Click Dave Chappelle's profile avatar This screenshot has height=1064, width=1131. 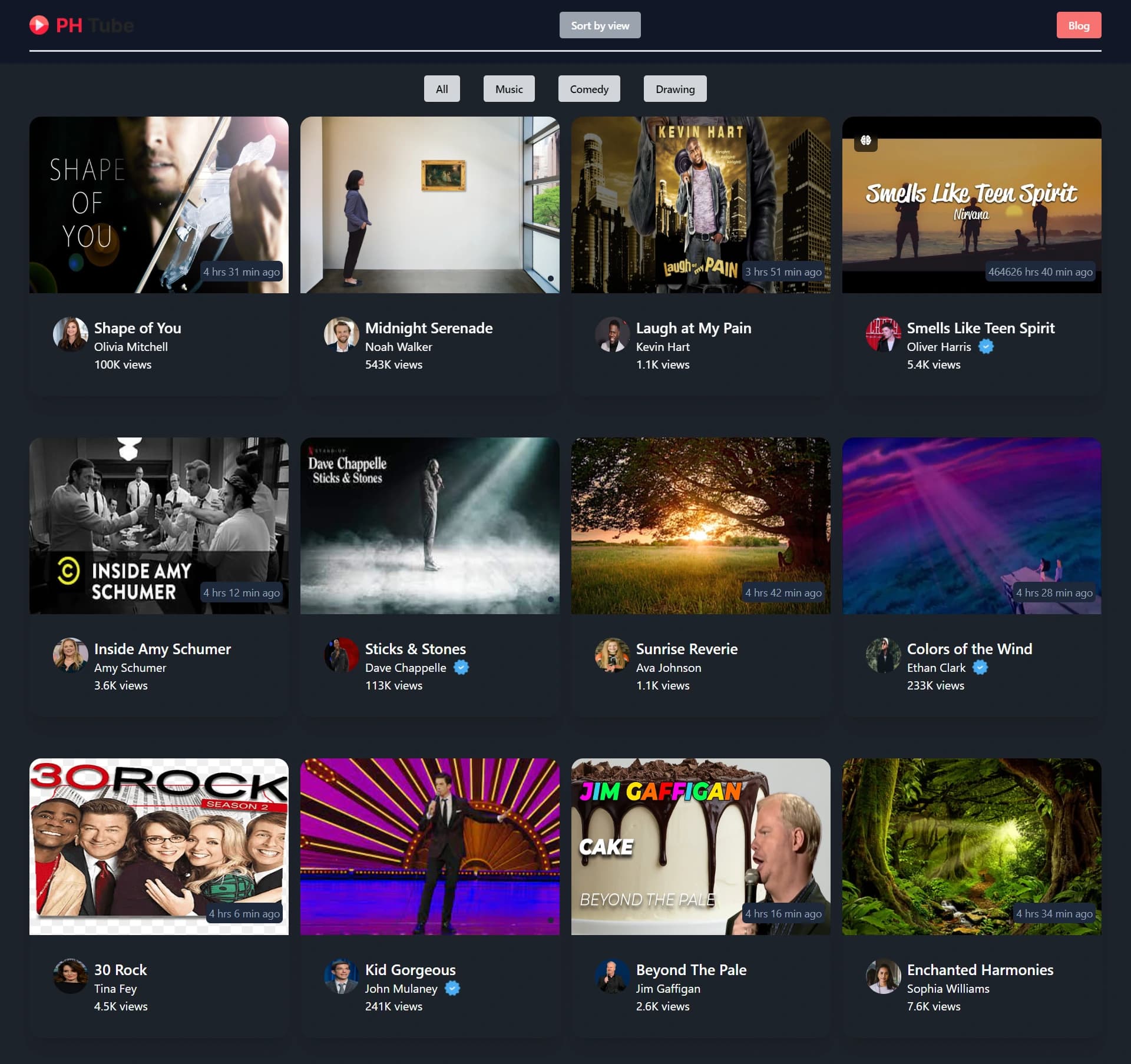pyautogui.click(x=342, y=655)
